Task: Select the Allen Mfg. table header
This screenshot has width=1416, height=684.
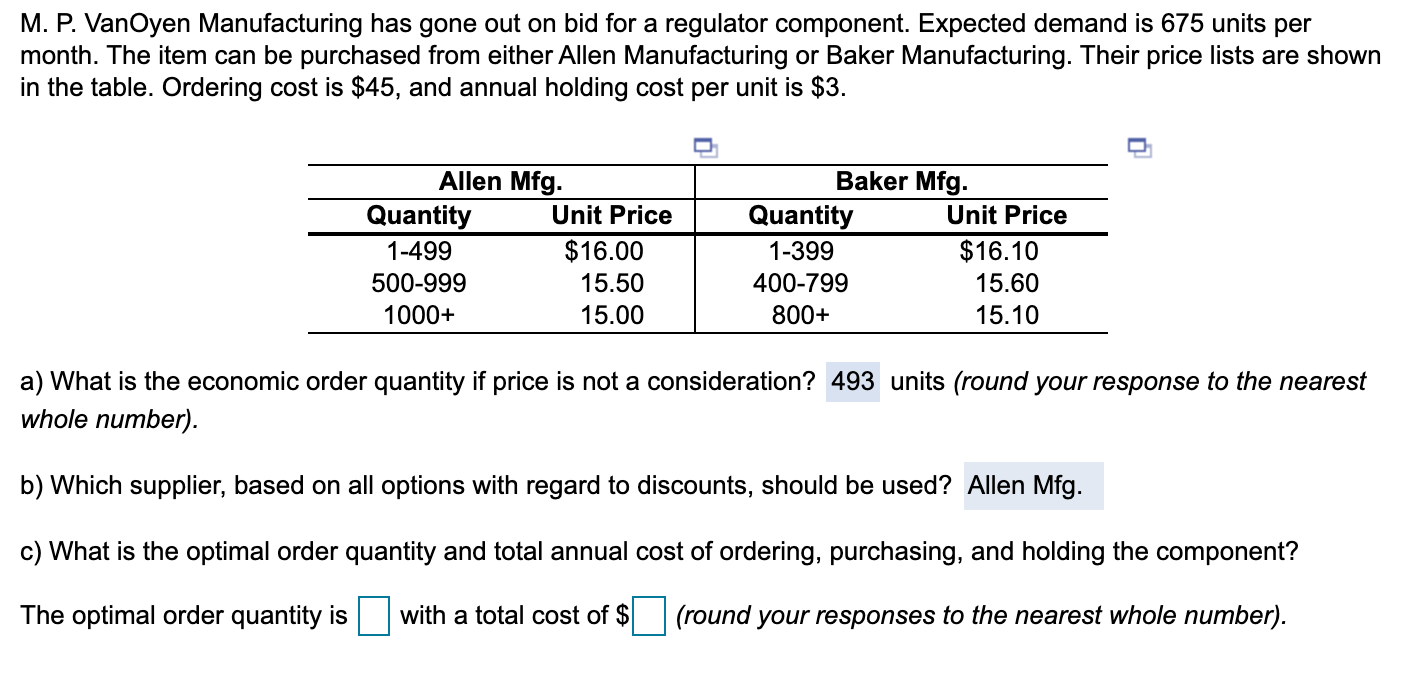Action: pos(501,181)
